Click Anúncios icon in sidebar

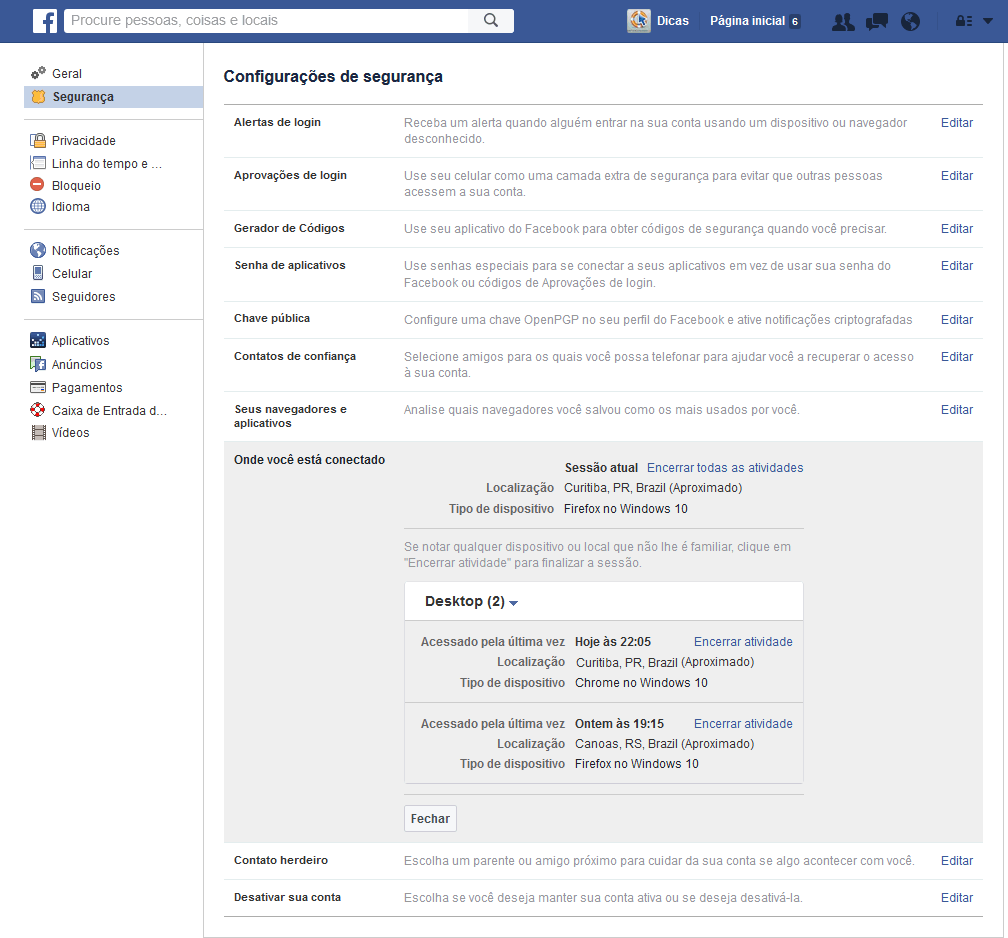click(38, 364)
